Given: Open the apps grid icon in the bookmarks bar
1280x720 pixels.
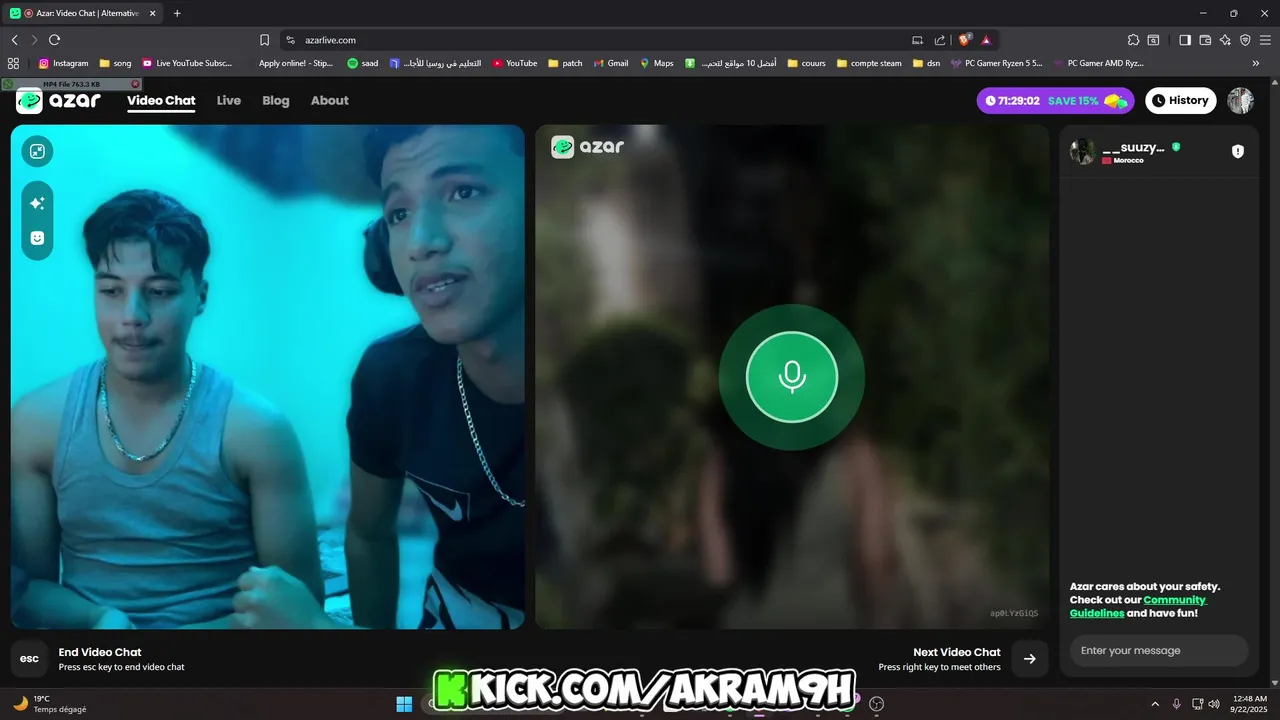Looking at the screenshot, I should click(x=14, y=63).
